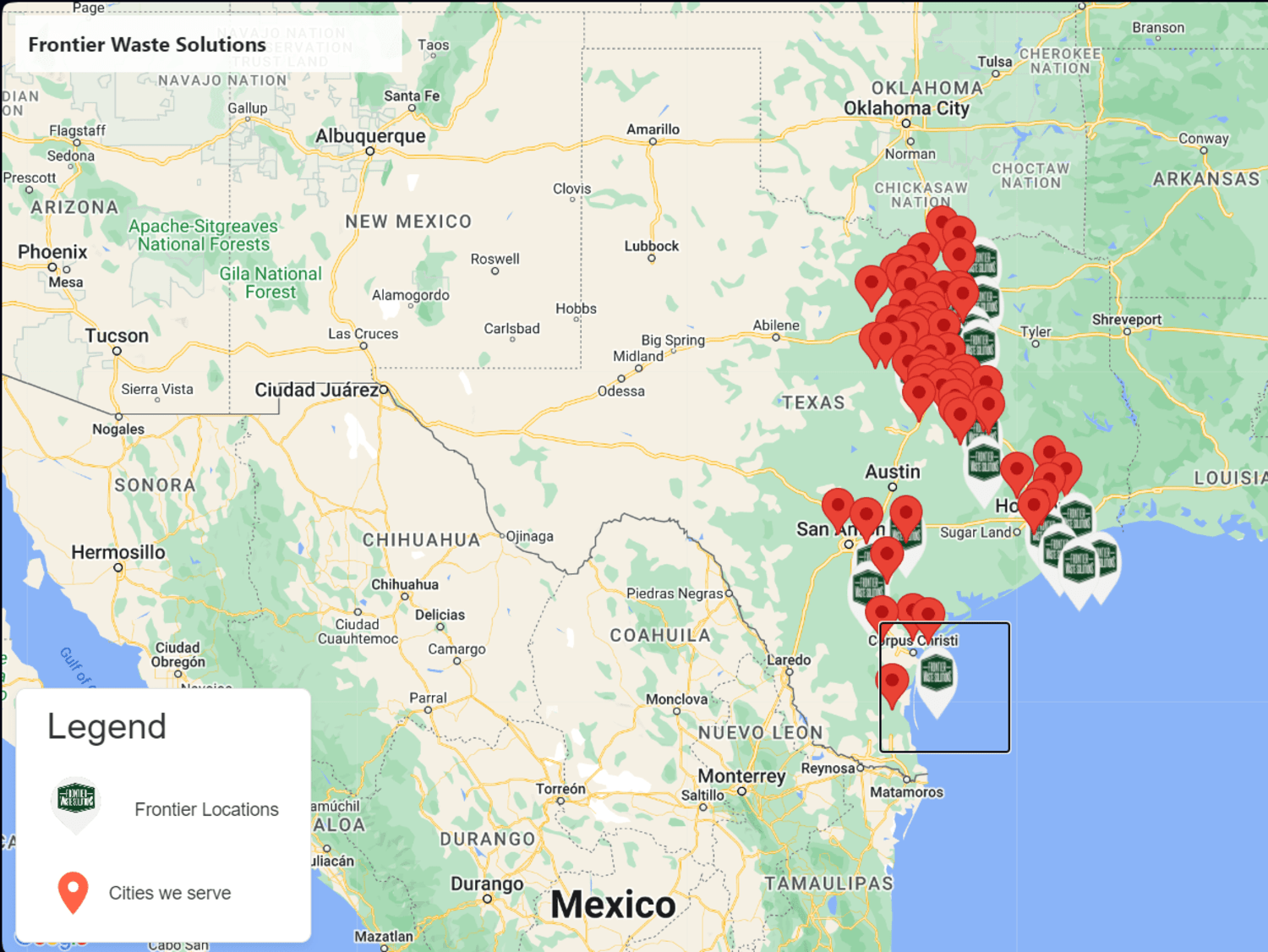Select the Tulsa city label
The image size is (1268, 952).
click(995, 62)
